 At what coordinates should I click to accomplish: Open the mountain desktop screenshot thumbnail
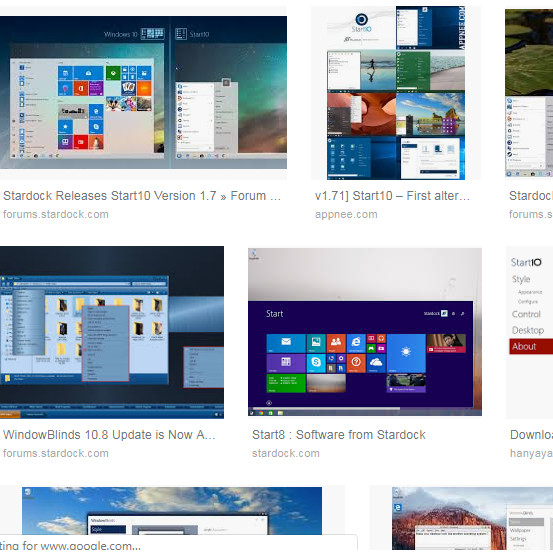coord(472,518)
